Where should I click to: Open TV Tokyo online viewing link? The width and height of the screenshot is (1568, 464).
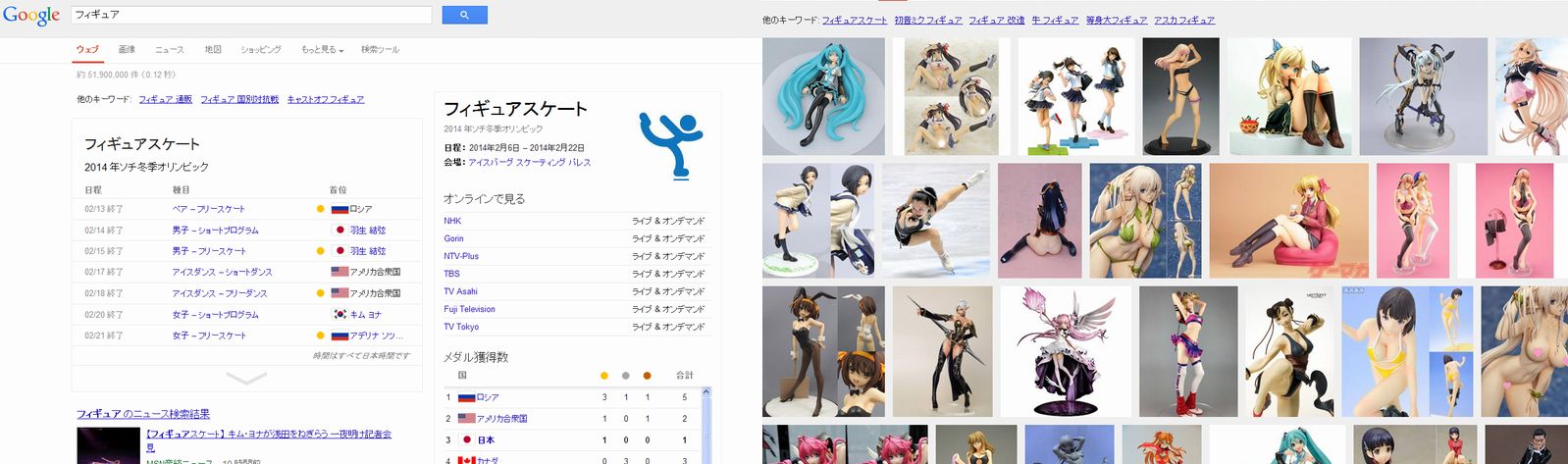pyautogui.click(x=461, y=327)
